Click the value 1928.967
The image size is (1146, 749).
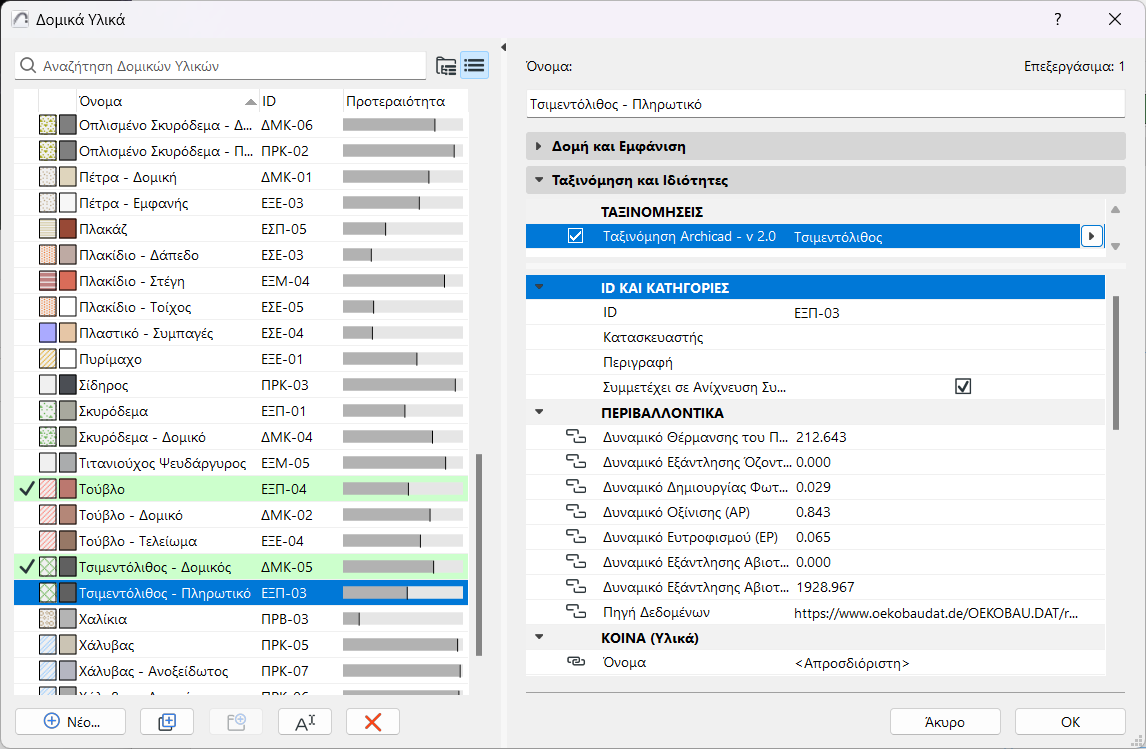click(824, 587)
